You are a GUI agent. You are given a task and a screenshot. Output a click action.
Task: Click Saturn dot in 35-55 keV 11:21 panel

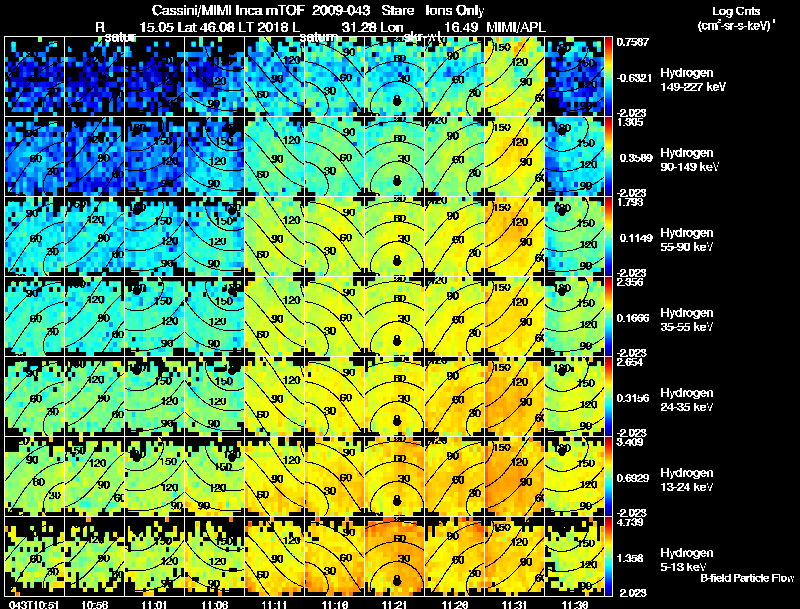(397, 340)
